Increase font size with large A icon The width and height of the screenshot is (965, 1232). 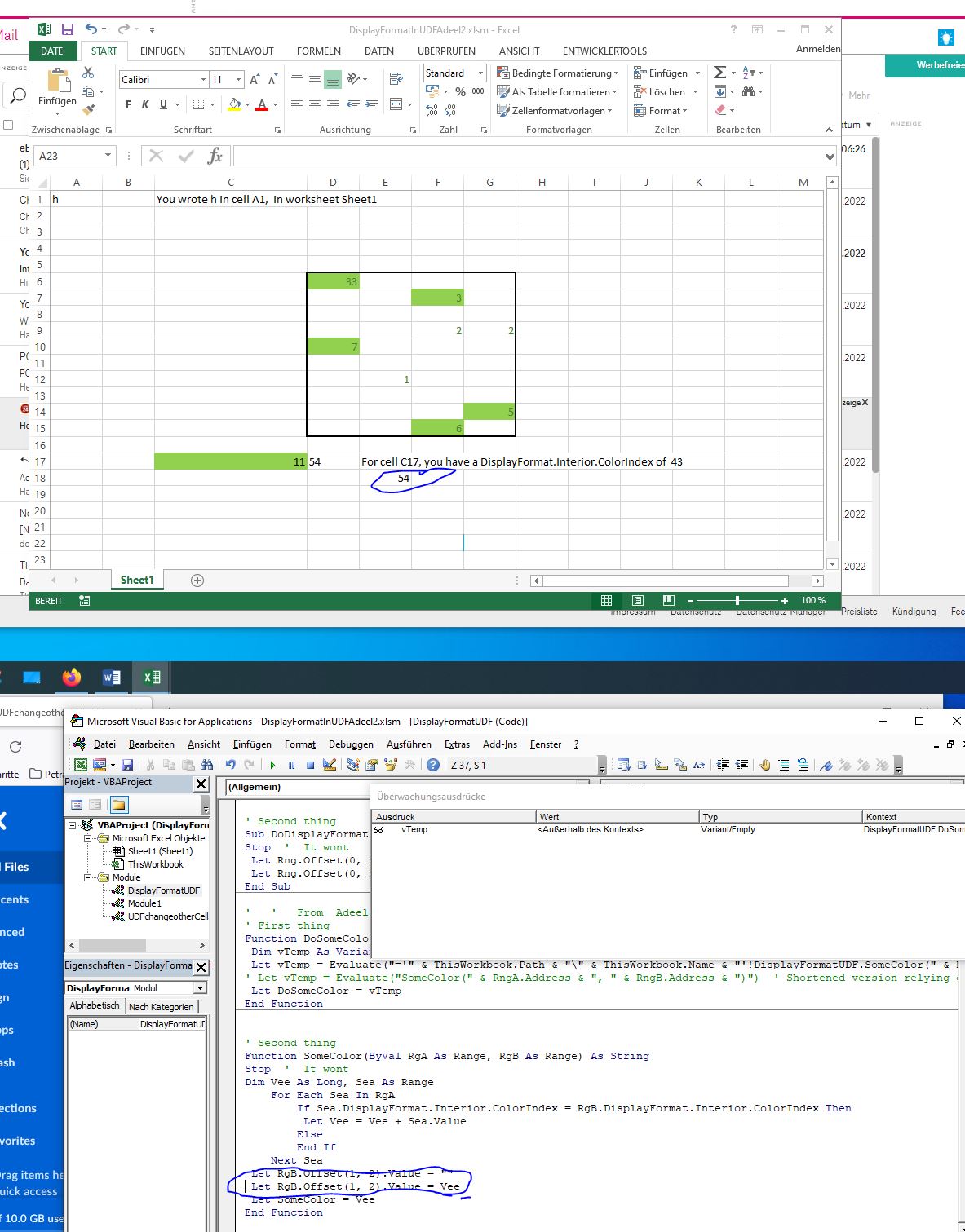255,79
